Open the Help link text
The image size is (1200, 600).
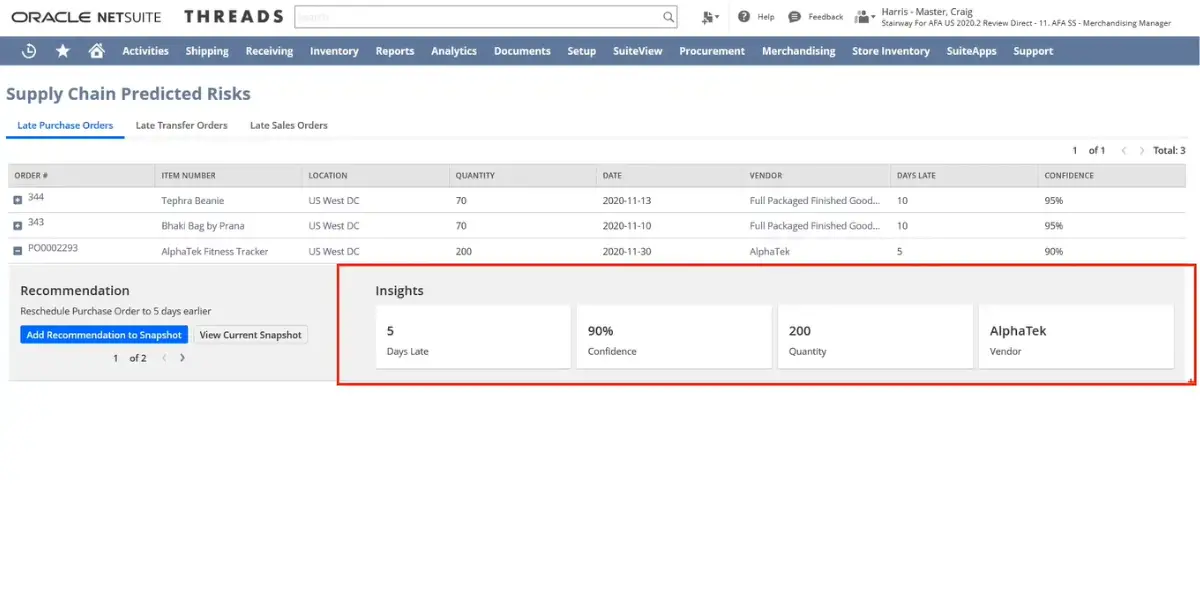766,17
